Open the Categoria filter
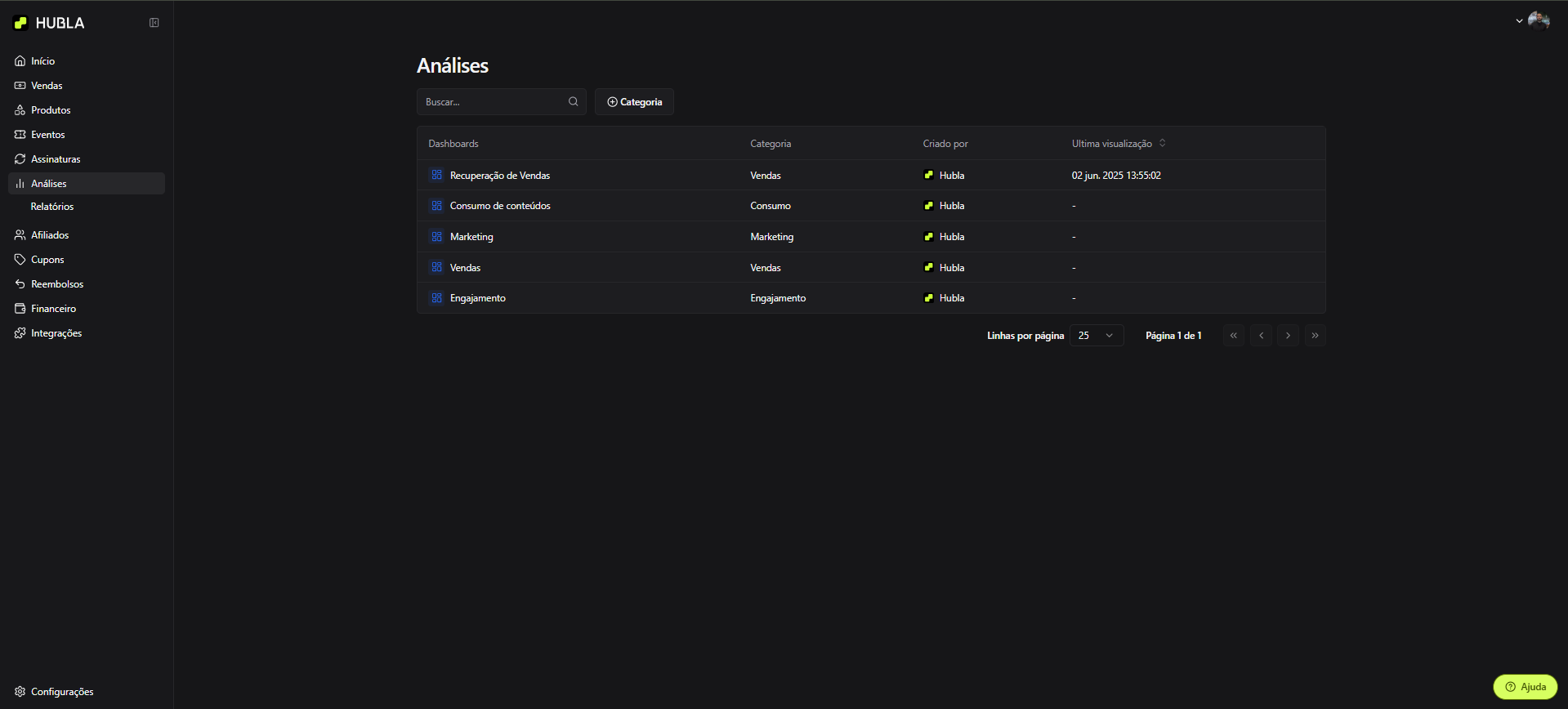This screenshot has width=1568, height=709. tap(634, 102)
